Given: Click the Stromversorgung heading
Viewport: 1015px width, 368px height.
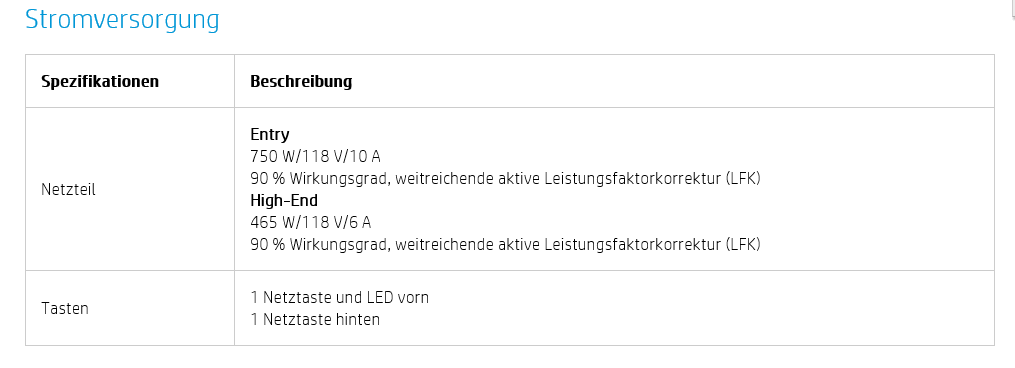Looking at the screenshot, I should tap(122, 20).
